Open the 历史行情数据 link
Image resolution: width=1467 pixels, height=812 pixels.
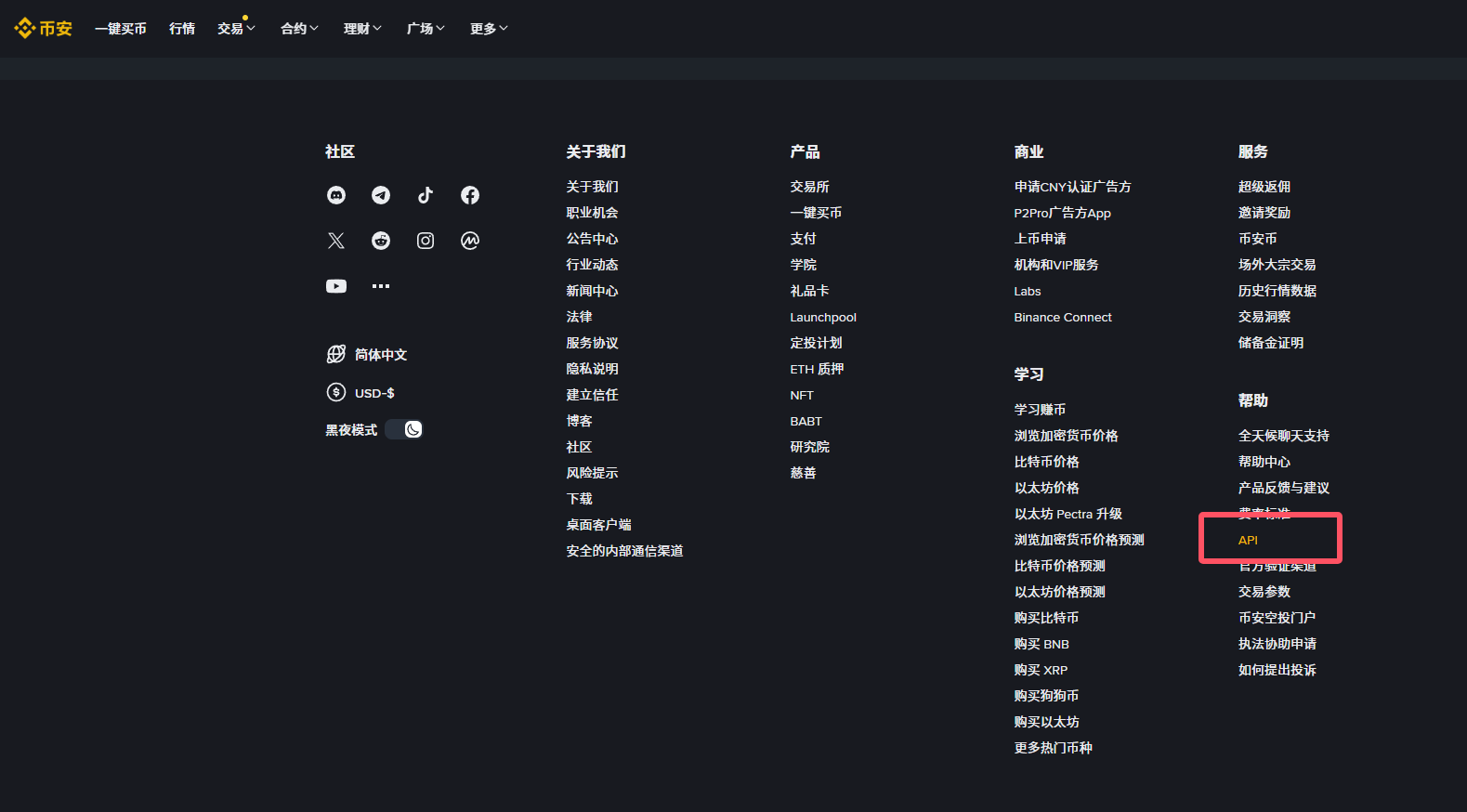pyautogui.click(x=1277, y=291)
